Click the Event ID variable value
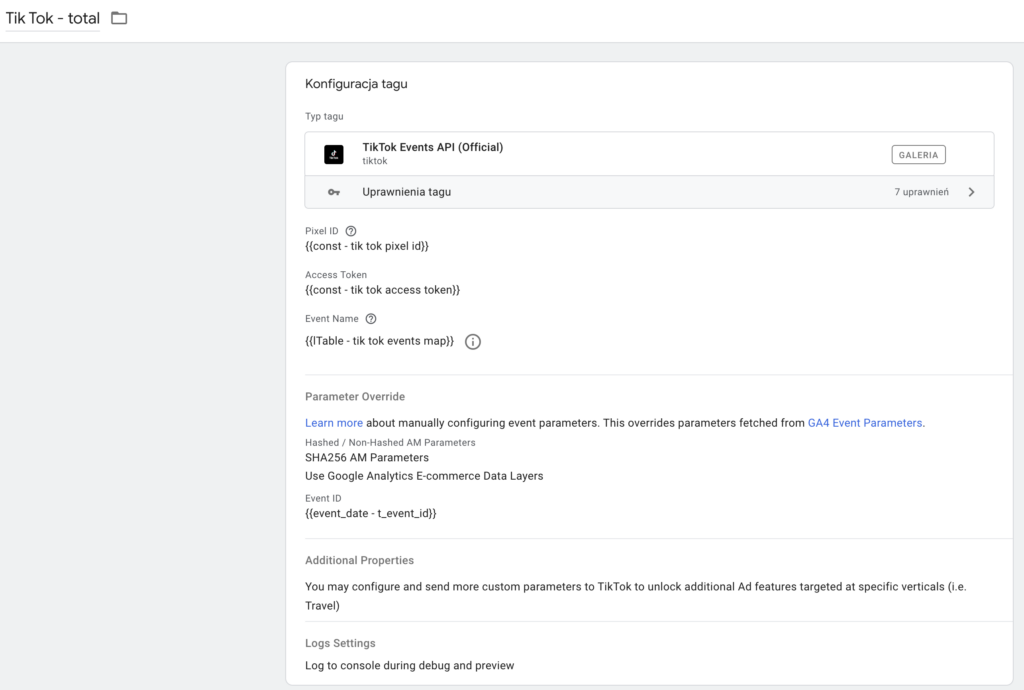This screenshot has height=690, width=1024. point(370,513)
